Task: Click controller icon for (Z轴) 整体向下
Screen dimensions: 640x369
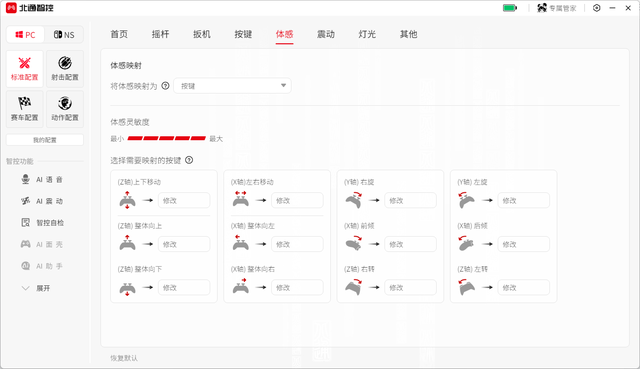Action: 127,288
